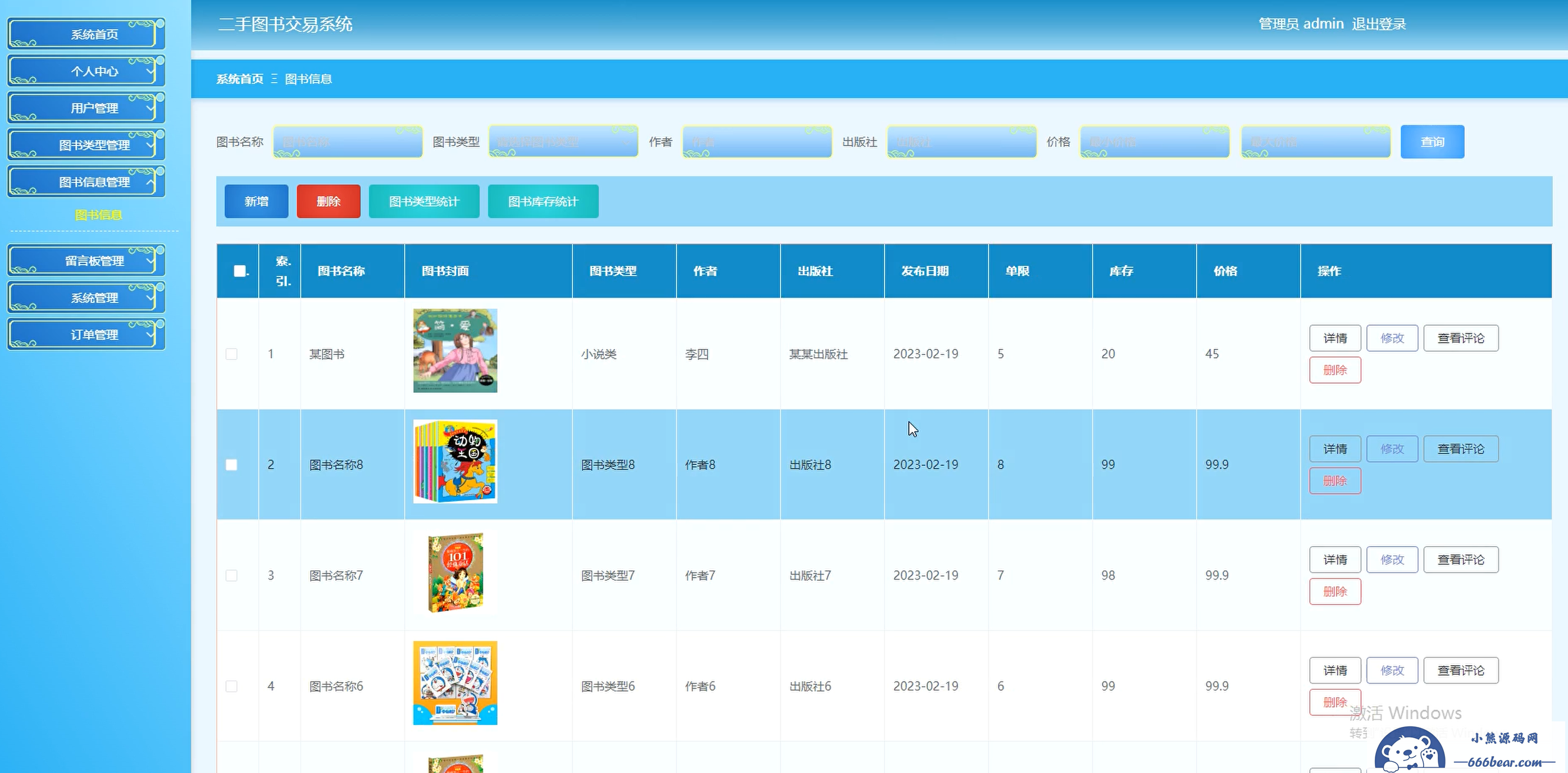Open the 系统首页 sidebar menu

[x=86, y=34]
